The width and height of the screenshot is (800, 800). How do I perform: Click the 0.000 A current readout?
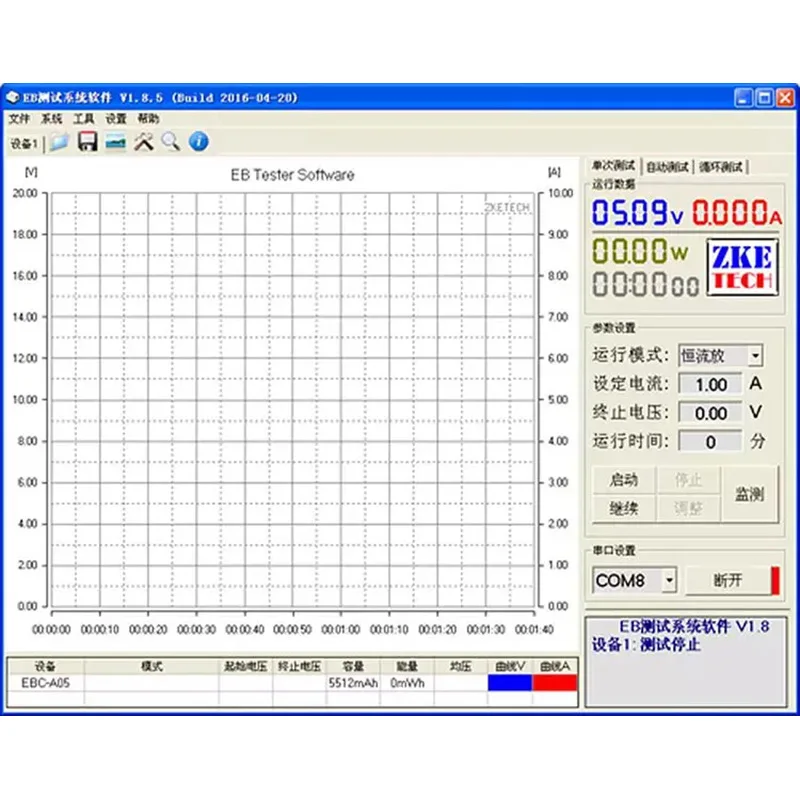(x=737, y=212)
